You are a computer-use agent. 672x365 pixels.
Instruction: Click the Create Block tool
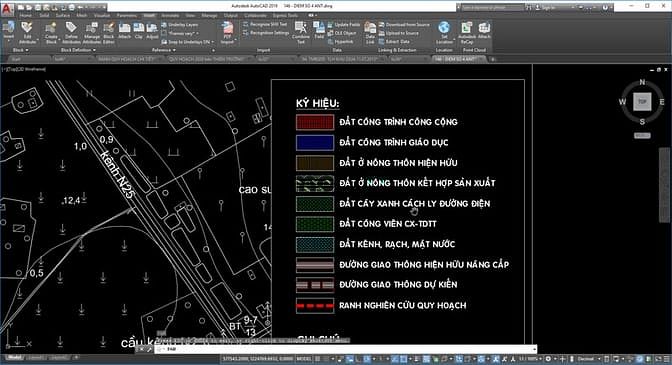pos(51,33)
